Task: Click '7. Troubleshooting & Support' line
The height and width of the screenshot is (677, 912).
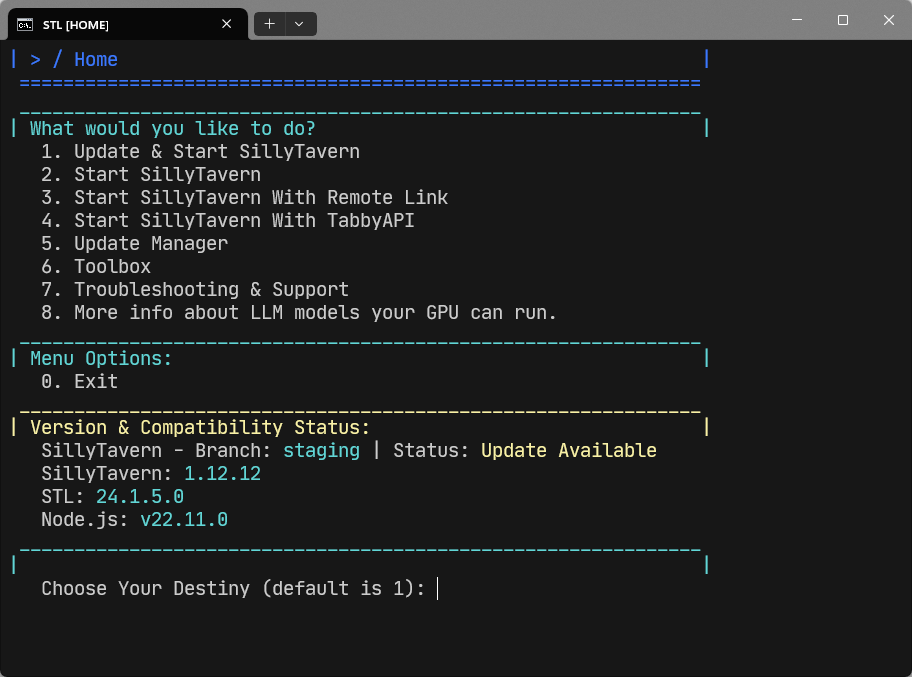Action: [x=195, y=290]
